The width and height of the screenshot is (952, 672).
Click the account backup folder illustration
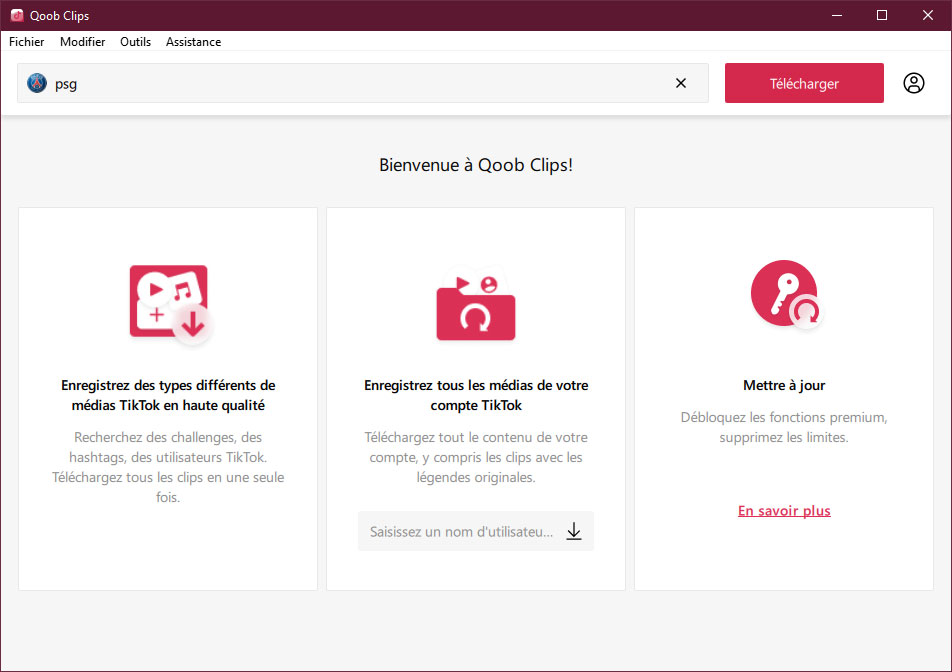(476, 303)
